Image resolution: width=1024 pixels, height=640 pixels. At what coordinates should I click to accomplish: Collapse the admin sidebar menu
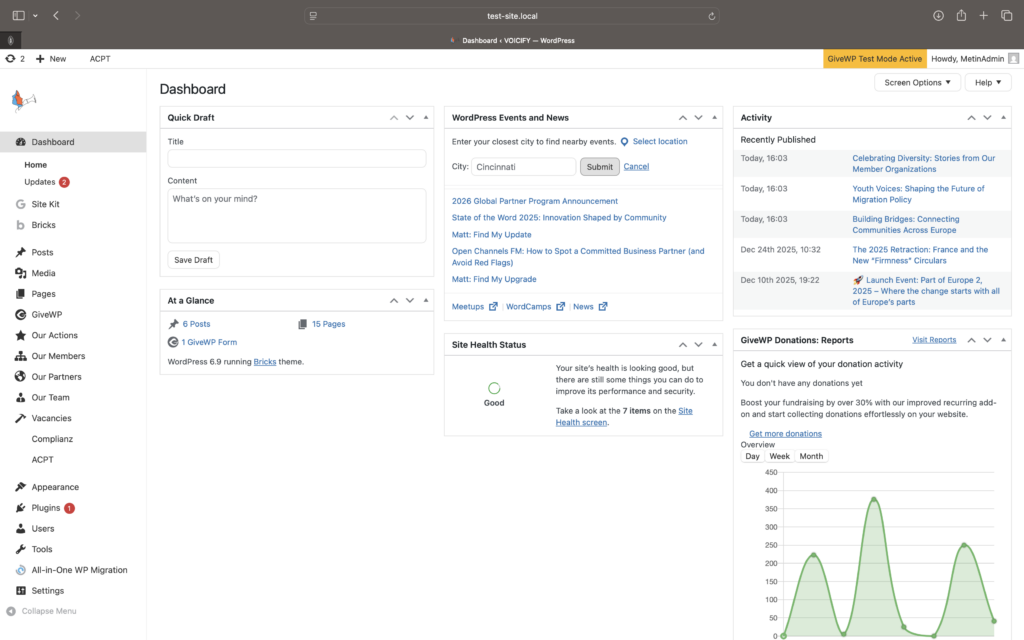tap(42, 611)
